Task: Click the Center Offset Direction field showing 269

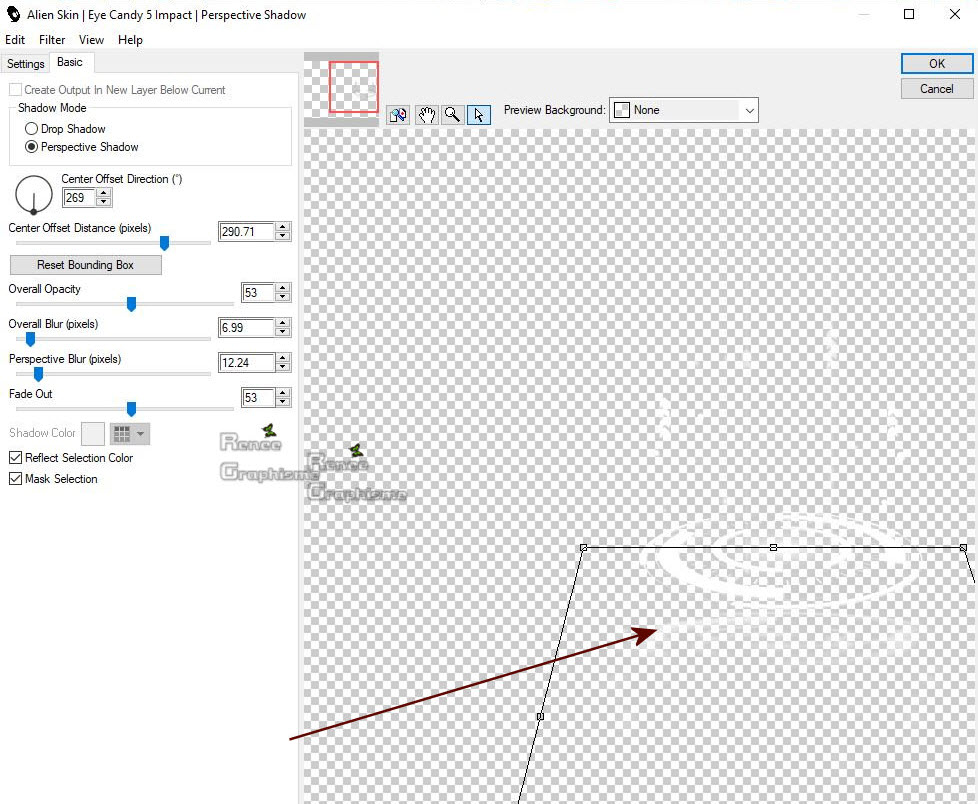Action: coord(79,198)
